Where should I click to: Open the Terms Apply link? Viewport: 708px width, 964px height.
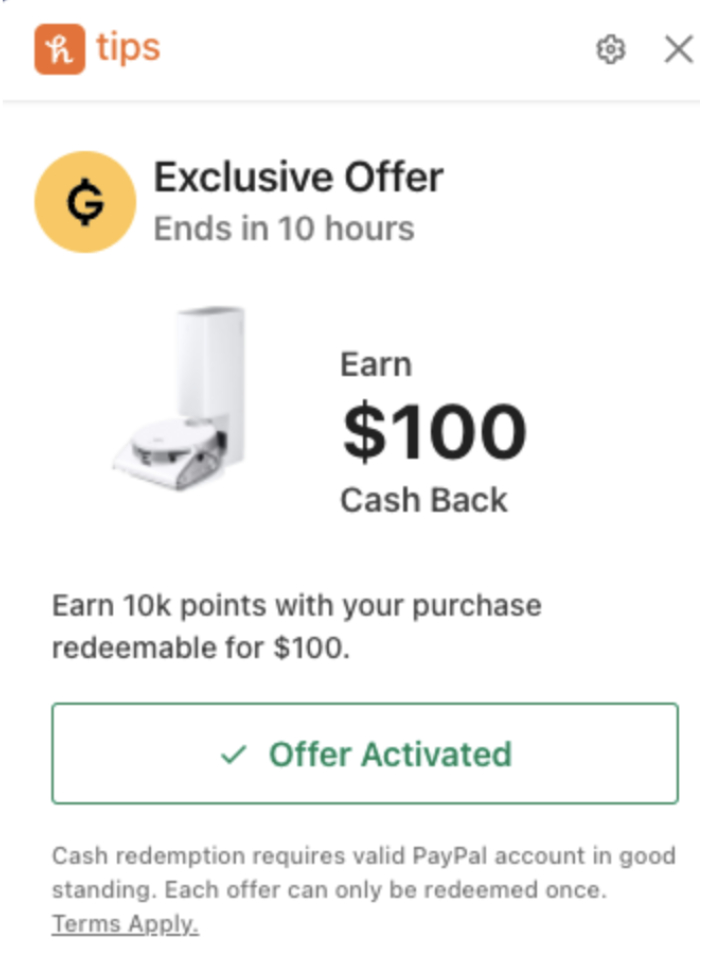pyautogui.click(x=125, y=924)
